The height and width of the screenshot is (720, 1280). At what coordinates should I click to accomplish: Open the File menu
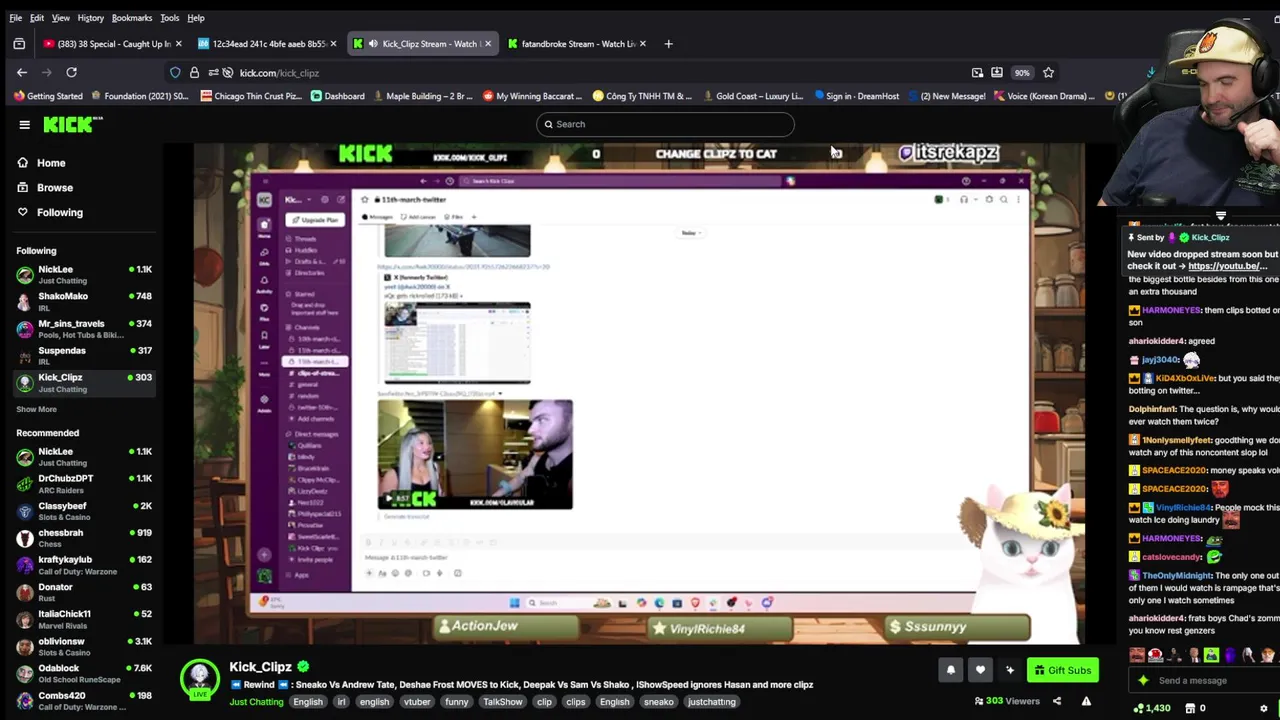[x=16, y=18]
